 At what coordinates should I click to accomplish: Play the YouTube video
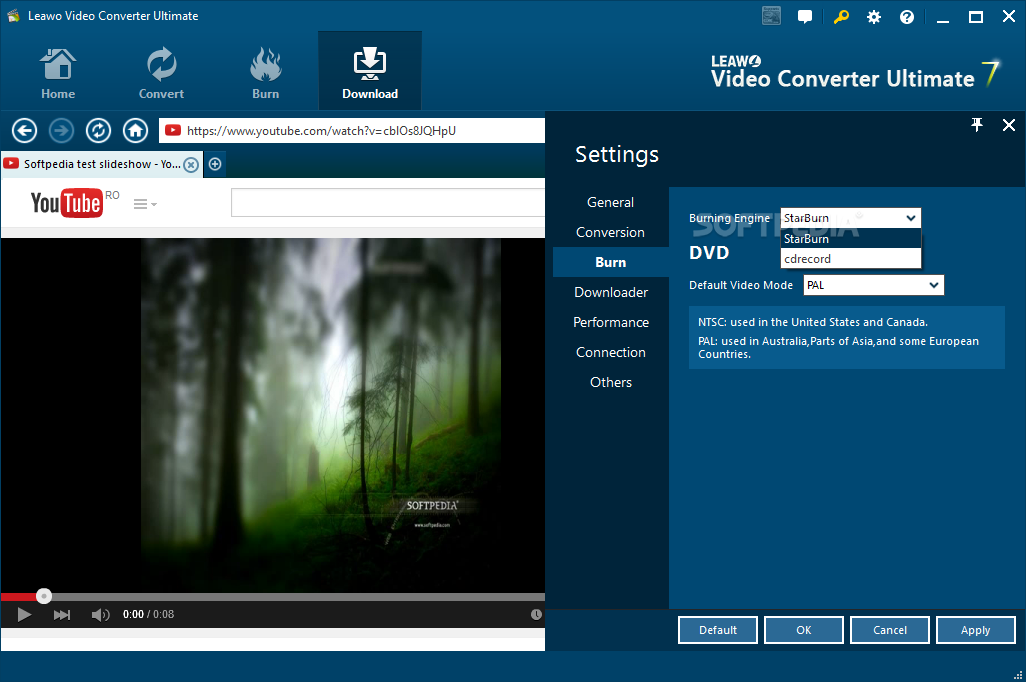click(x=24, y=615)
